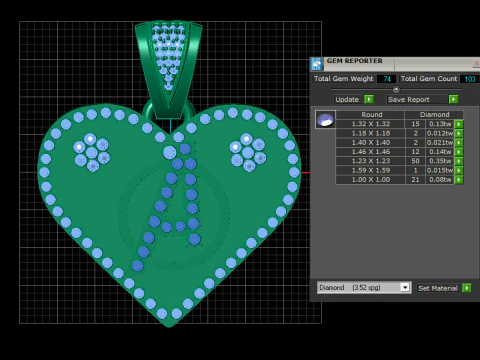Click the gem count 15 cell
The height and width of the screenshot is (360, 480).
(415, 124)
